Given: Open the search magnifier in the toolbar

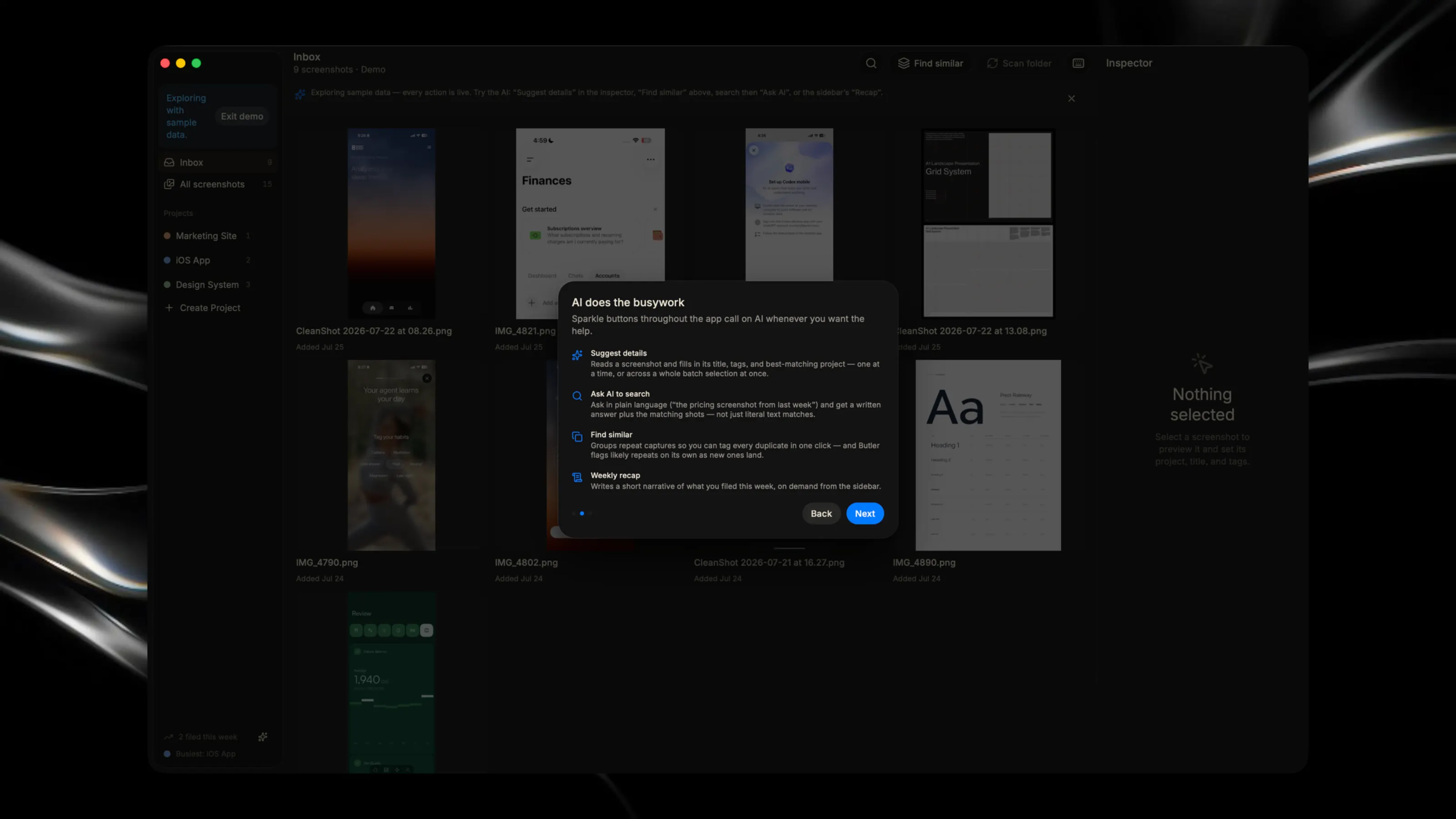Looking at the screenshot, I should tap(871, 63).
